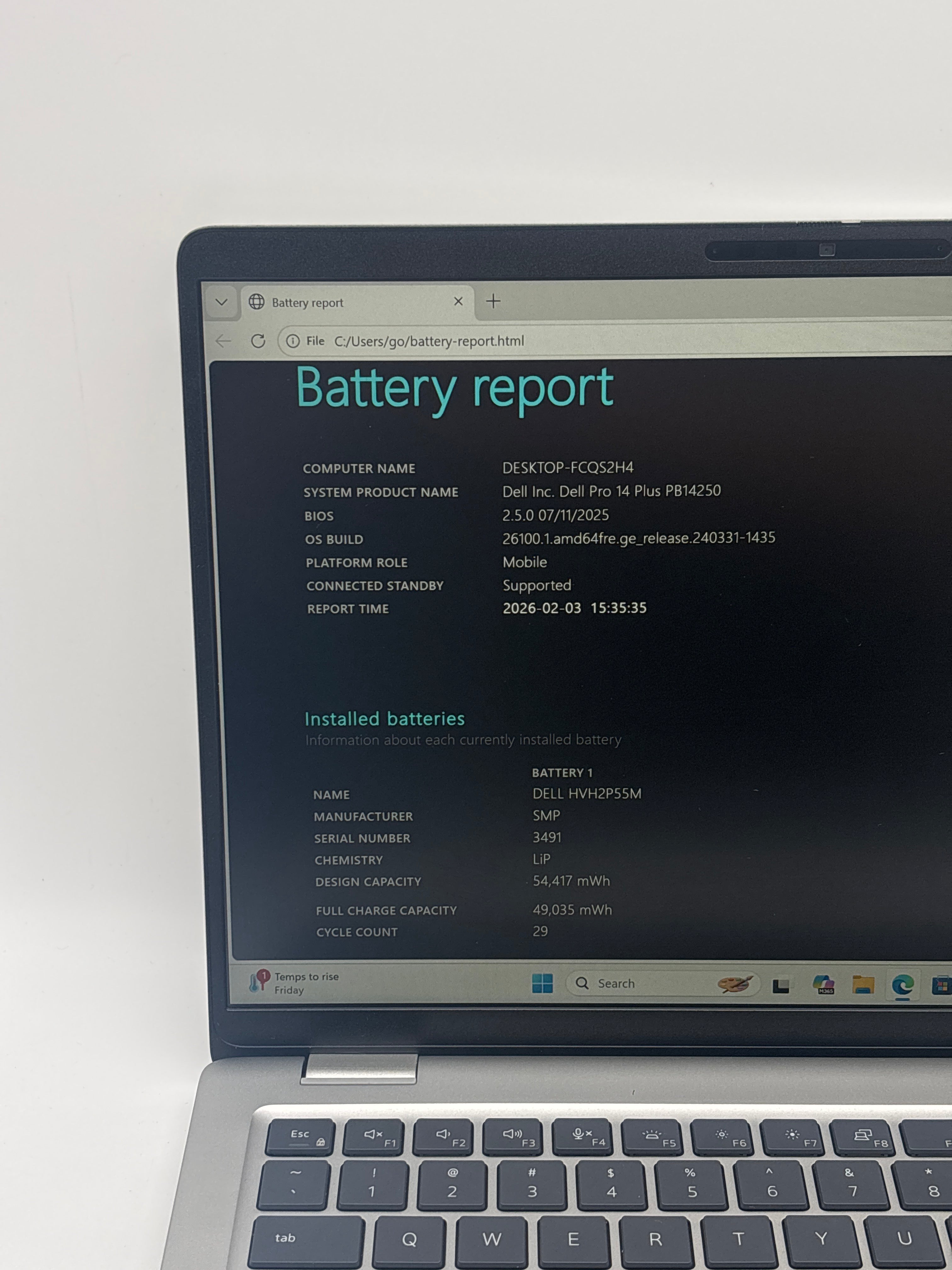This screenshot has height=1270, width=952.
Task: Switch to Microsoft Edge on the taskbar
Action: point(902,985)
